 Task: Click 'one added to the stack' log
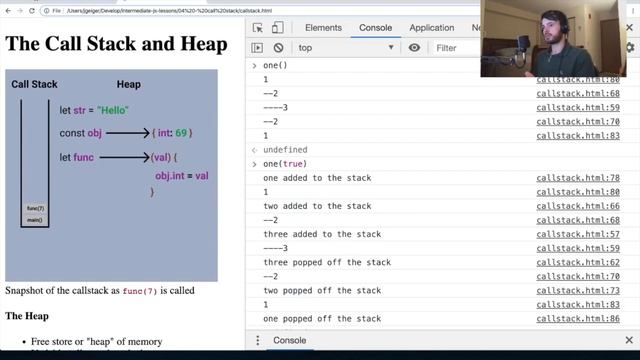tap(317, 178)
